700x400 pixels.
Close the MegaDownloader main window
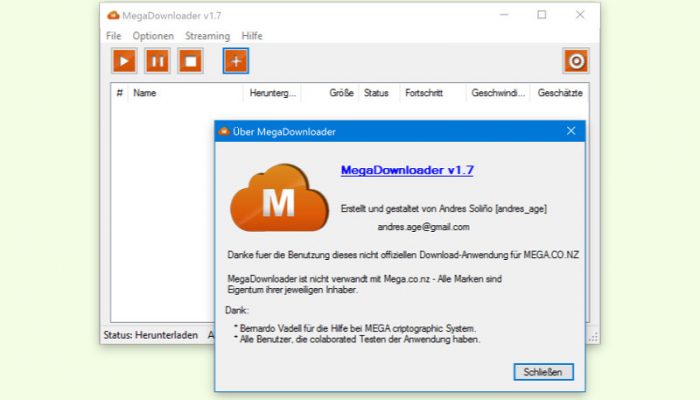pyautogui.click(x=580, y=15)
